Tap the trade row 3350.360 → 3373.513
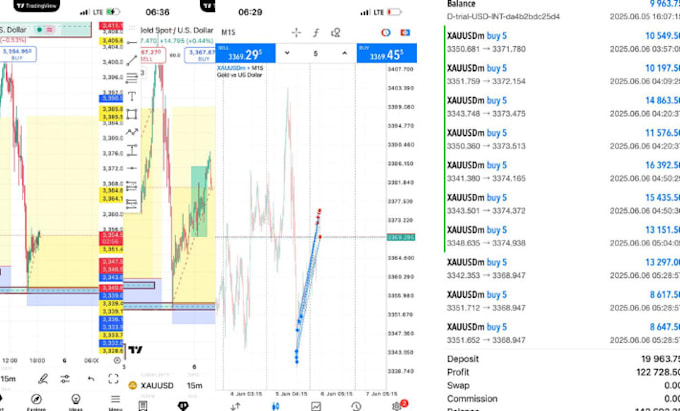Screen dimensions: 680x411 [x=563, y=139]
